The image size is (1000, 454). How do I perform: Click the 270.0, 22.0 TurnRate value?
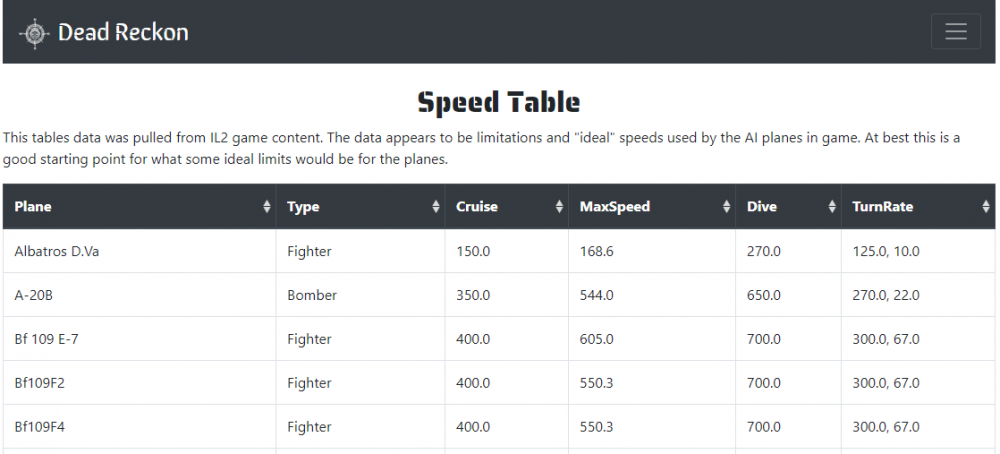(885, 295)
